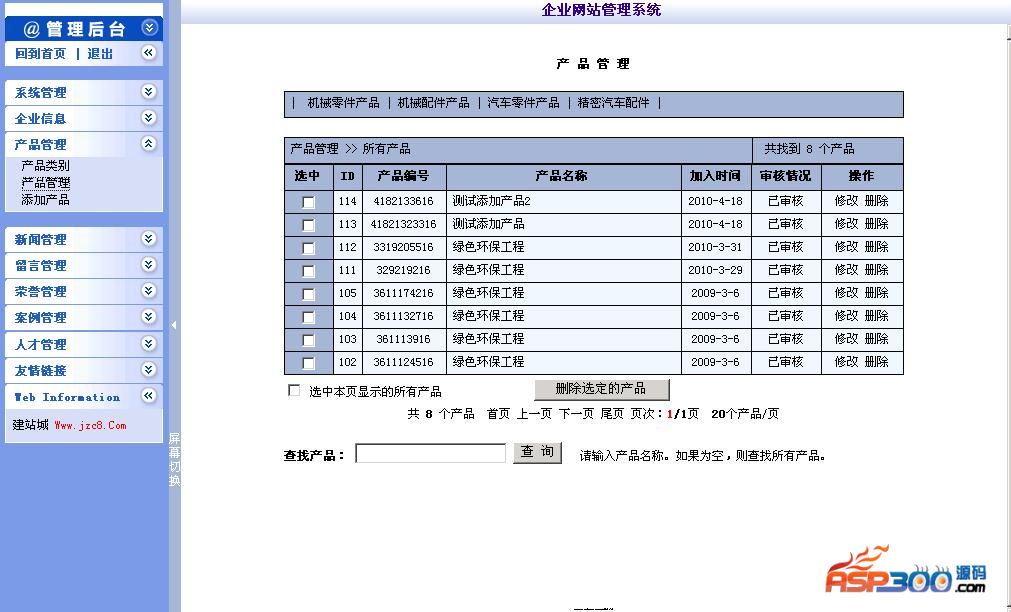Click product number 3319205516
Screen dimensions: 1011x612
pos(403,247)
